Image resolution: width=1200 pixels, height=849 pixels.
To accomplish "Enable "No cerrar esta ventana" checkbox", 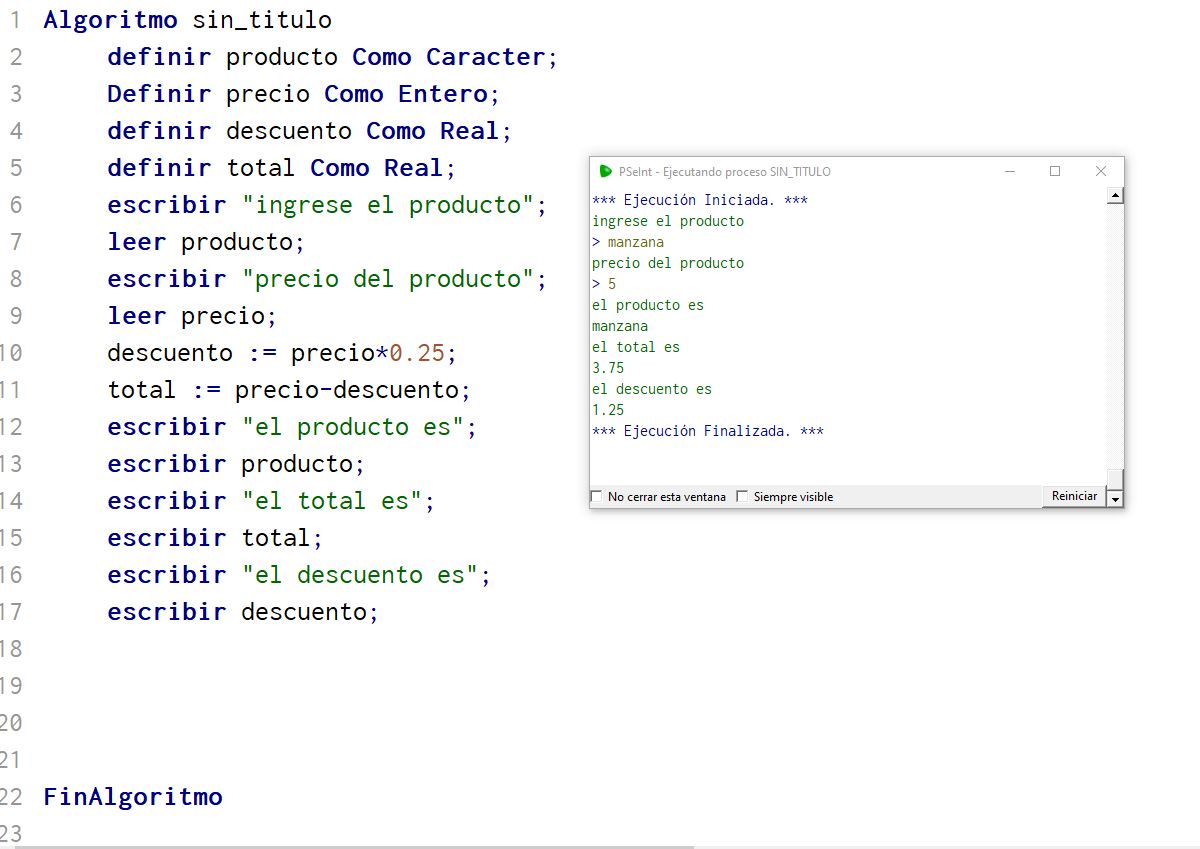I will pos(597,497).
